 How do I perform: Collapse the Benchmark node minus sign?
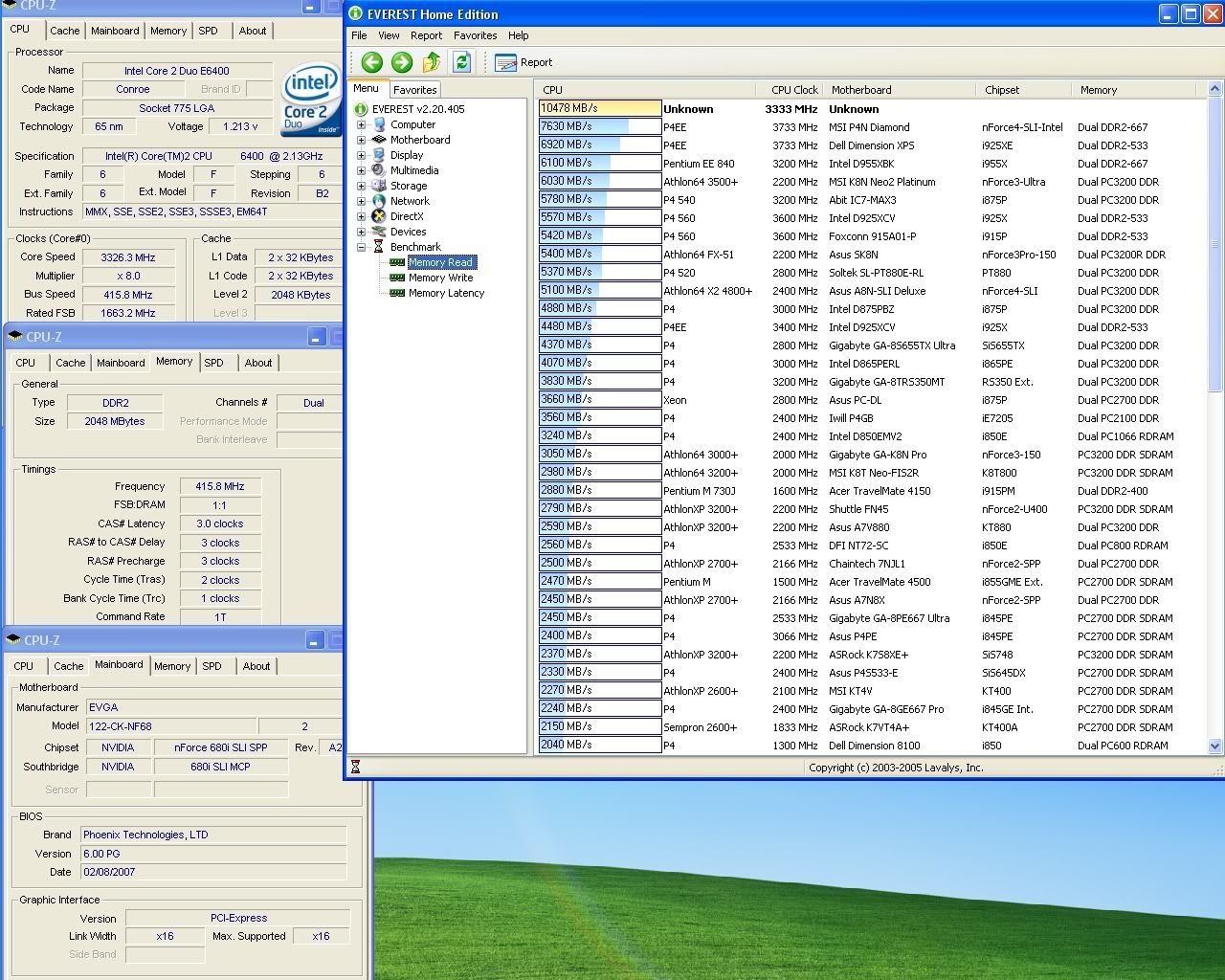[x=362, y=247]
